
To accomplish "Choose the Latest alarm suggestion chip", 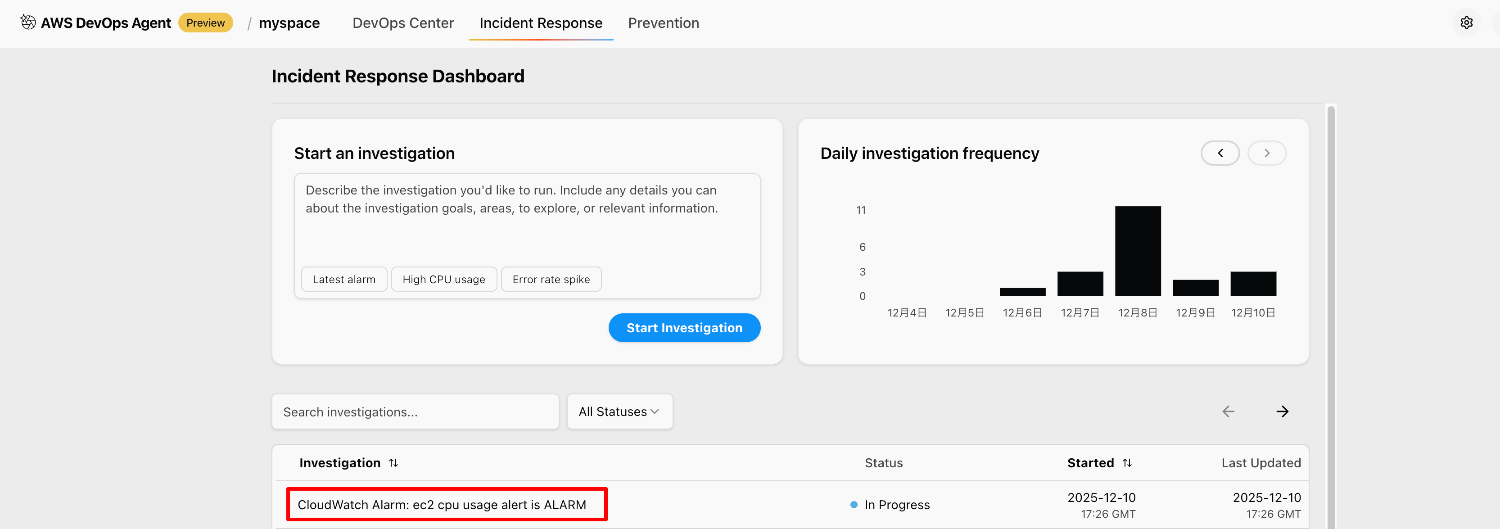I will [x=344, y=279].
